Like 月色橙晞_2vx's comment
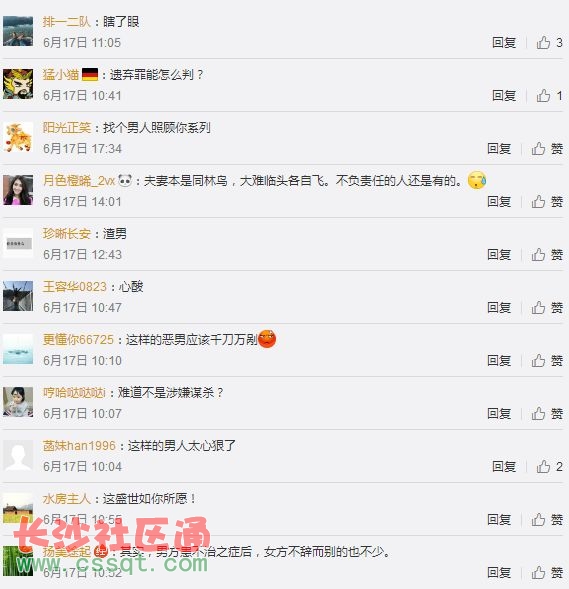 pyautogui.click(x=547, y=202)
